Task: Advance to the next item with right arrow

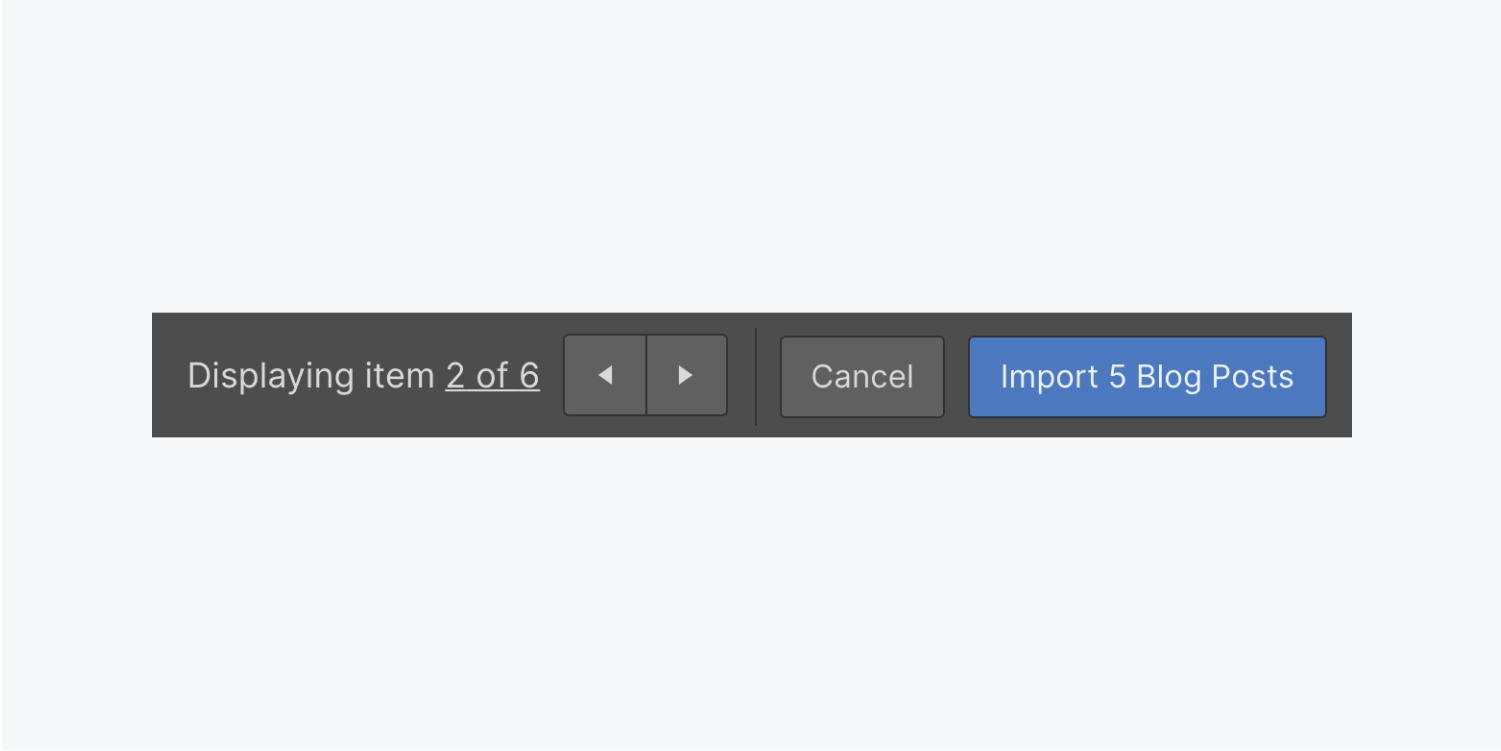Action: coord(687,375)
